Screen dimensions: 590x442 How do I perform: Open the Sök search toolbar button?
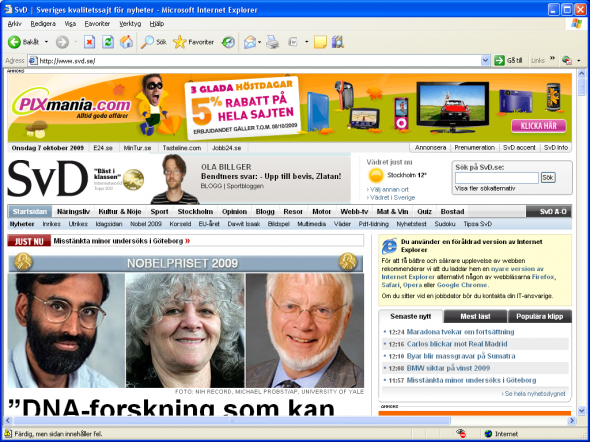[x=154, y=42]
